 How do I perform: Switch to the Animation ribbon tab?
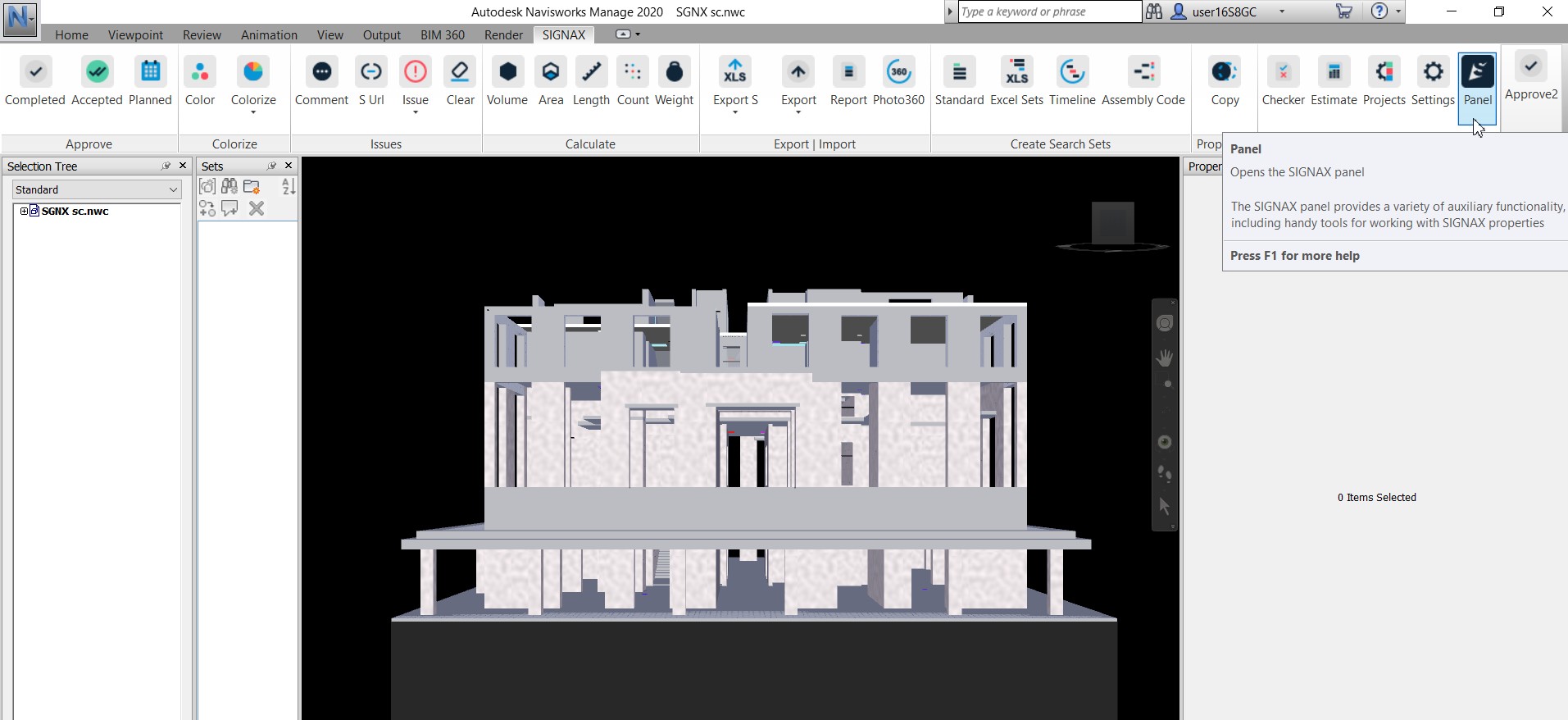pyautogui.click(x=269, y=34)
